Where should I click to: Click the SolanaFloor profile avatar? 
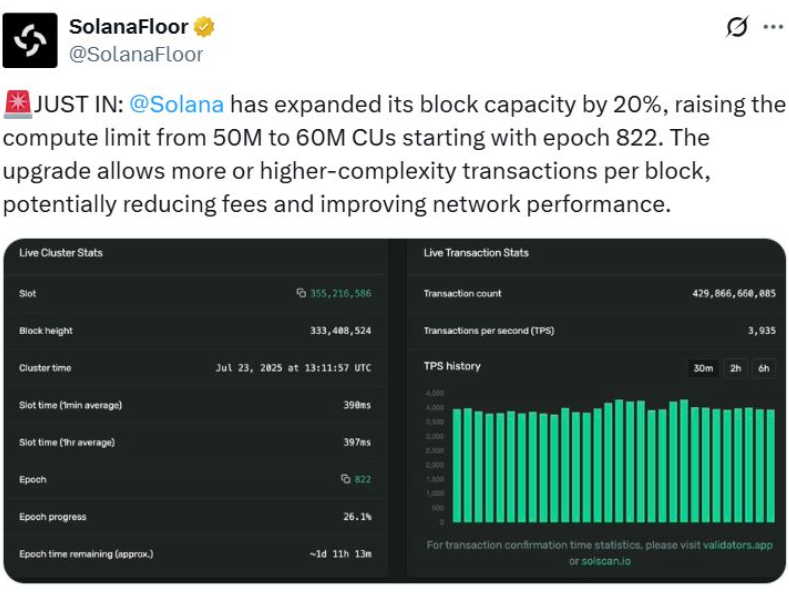[x=30, y=41]
